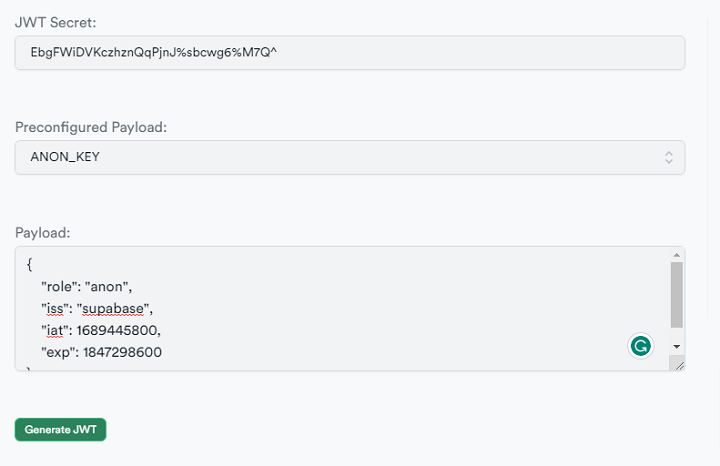Click the underlined "iss" key in payload
720x466 pixels.
pyautogui.click(x=55, y=309)
